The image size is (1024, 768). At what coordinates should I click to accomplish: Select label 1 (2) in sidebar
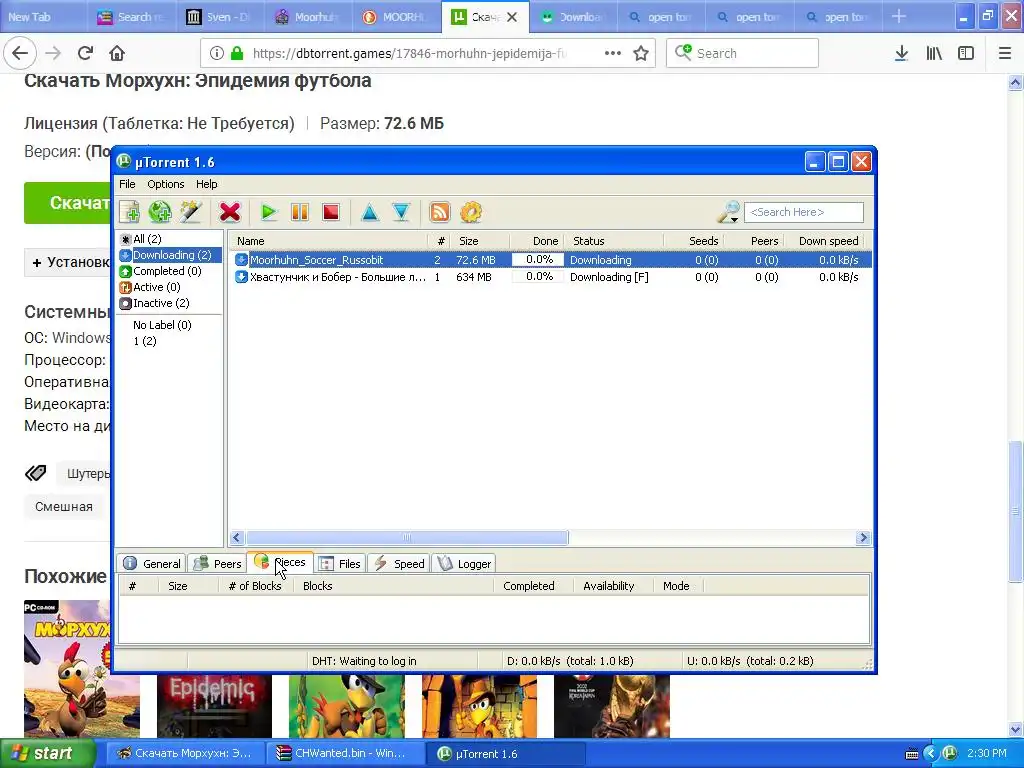145,341
